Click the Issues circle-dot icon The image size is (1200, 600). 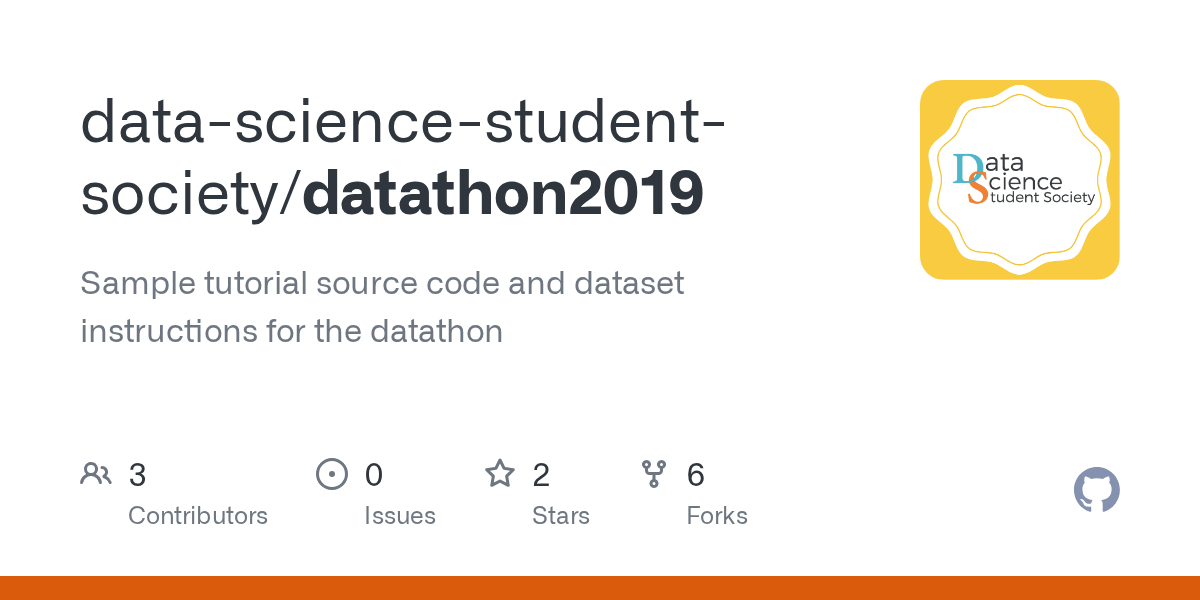[332, 474]
